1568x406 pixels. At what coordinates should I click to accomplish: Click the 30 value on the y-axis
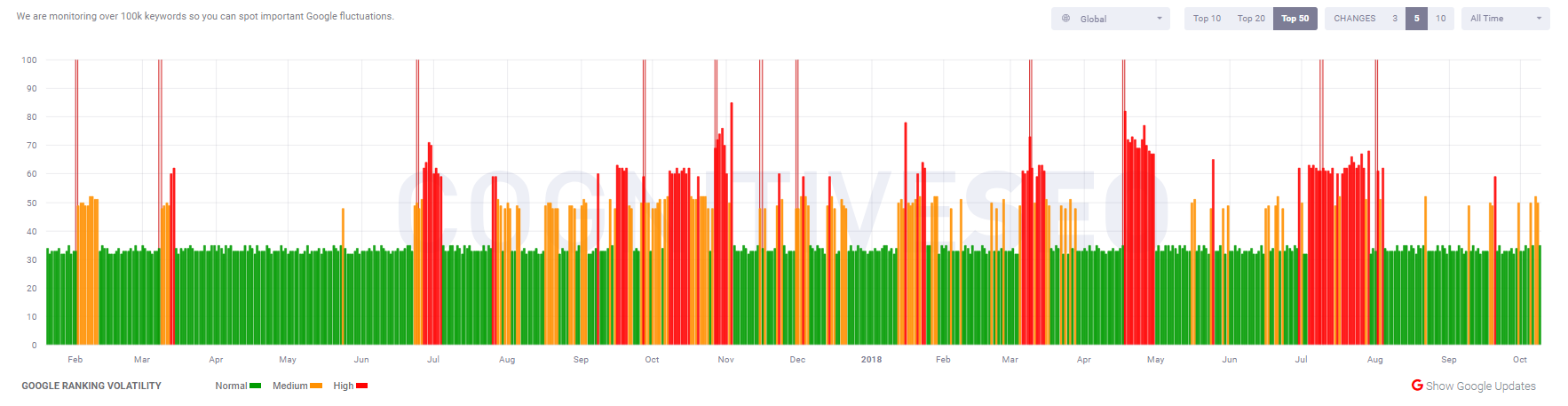coord(32,260)
